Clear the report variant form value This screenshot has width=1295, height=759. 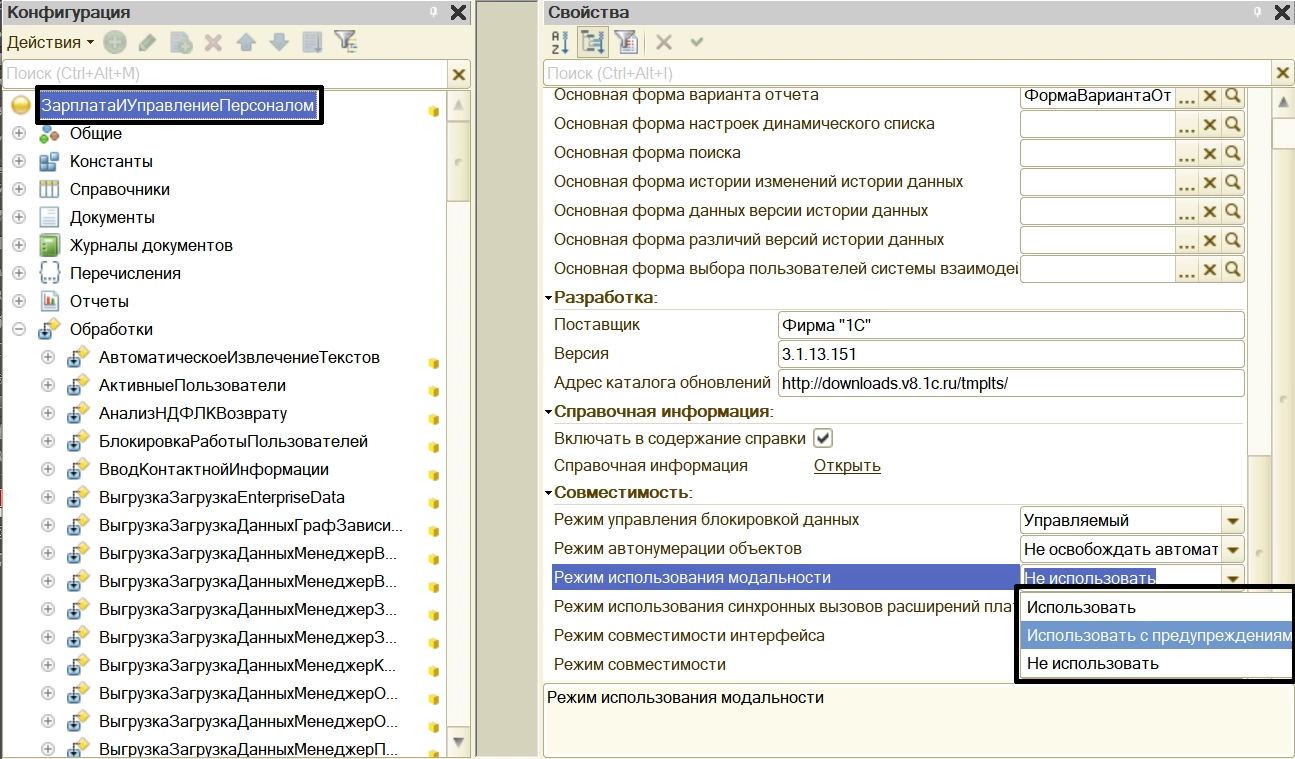tap(1210, 96)
